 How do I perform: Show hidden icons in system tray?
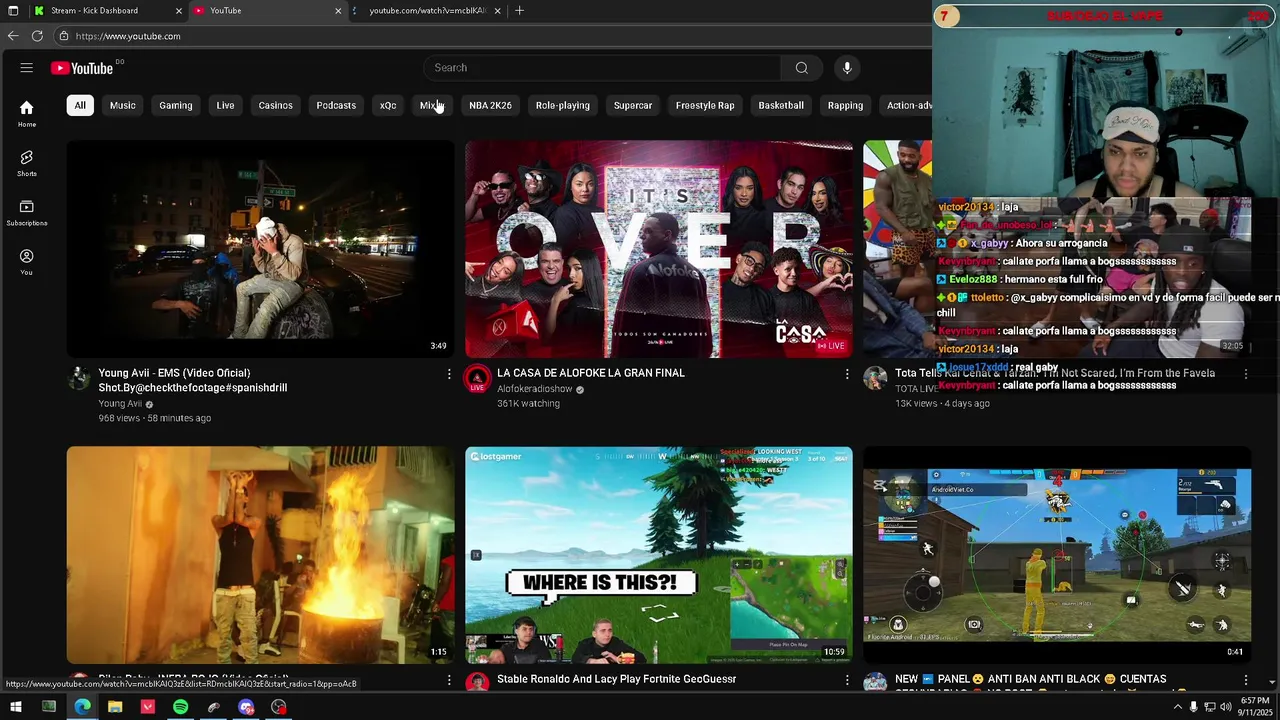tap(1177, 707)
